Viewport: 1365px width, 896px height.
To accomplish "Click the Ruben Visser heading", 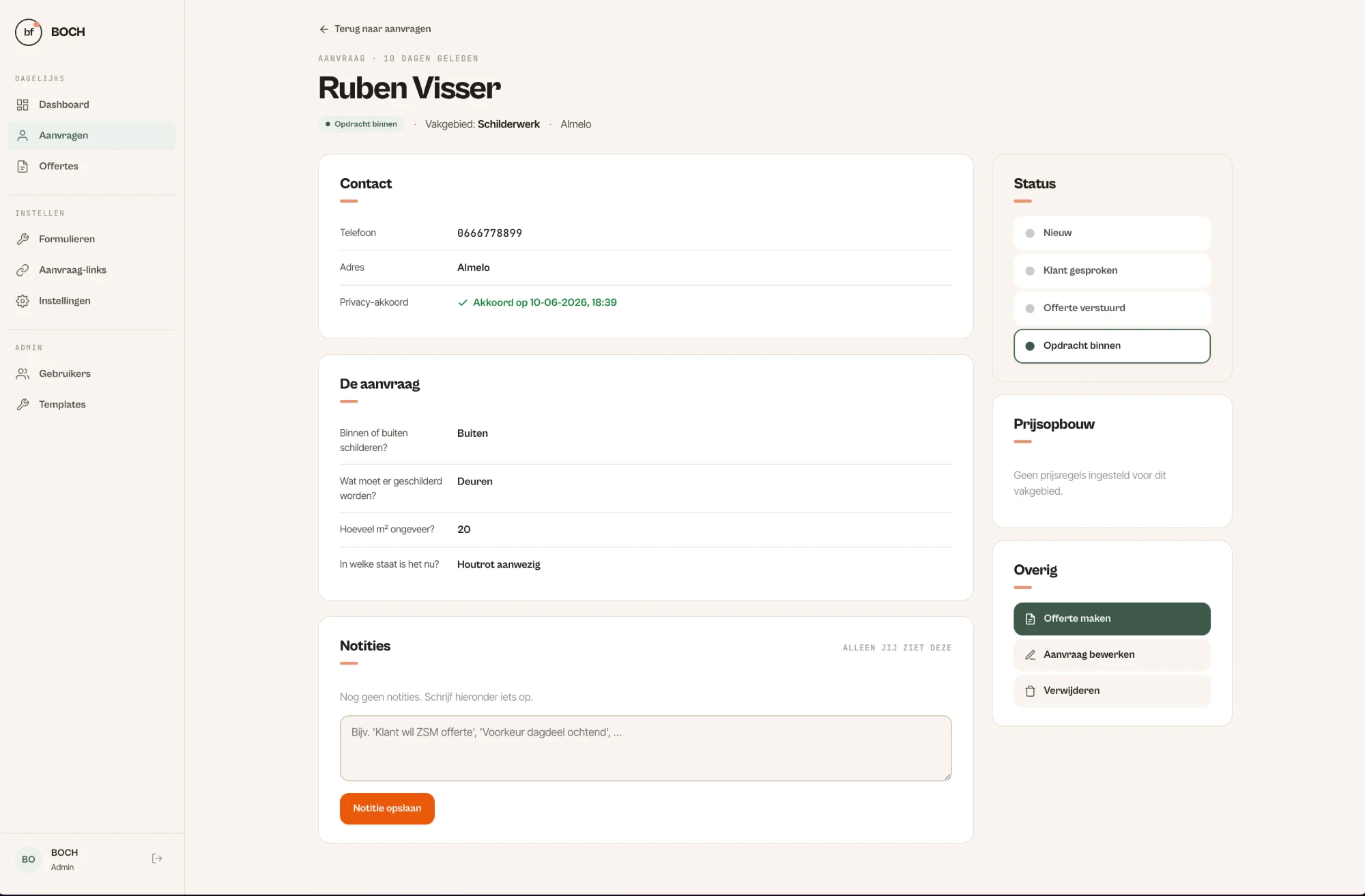I will click(x=409, y=87).
